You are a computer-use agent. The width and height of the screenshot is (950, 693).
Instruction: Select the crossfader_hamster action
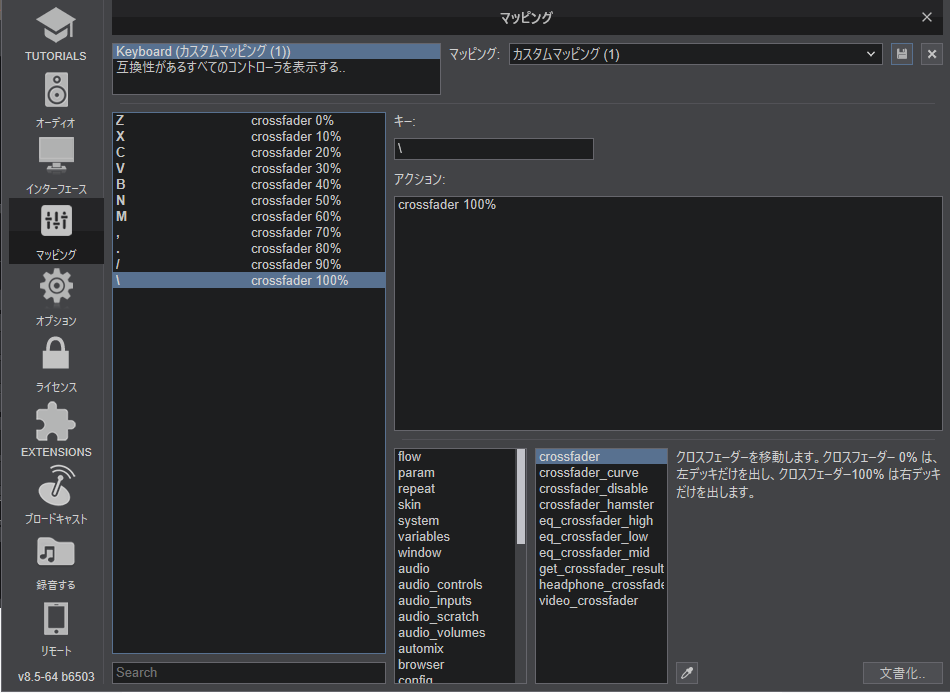point(601,505)
